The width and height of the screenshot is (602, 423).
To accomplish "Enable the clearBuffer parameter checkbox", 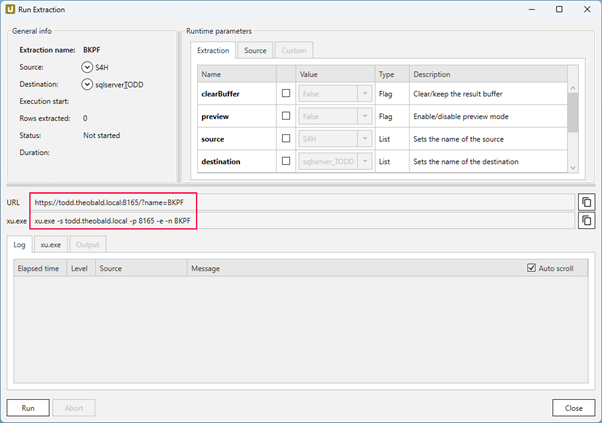I will click(287, 93).
